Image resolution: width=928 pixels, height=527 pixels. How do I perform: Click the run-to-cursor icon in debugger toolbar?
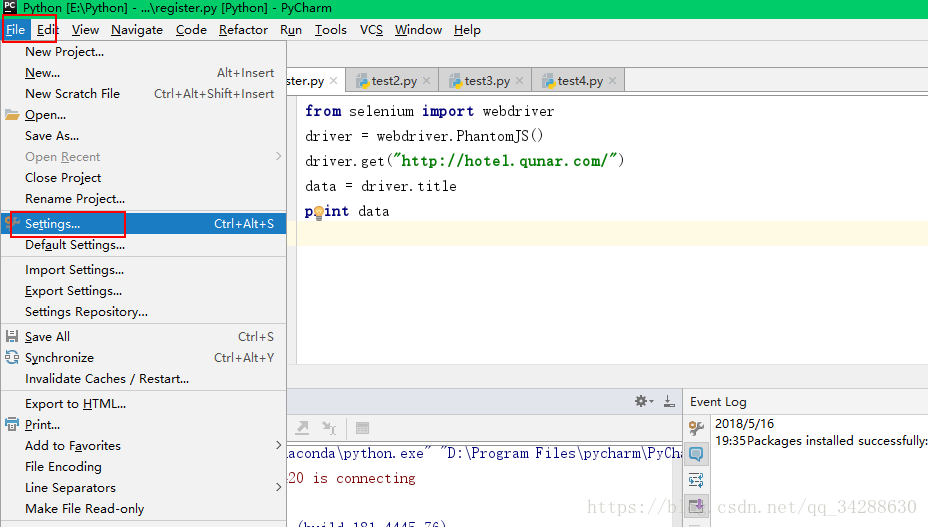coord(329,428)
